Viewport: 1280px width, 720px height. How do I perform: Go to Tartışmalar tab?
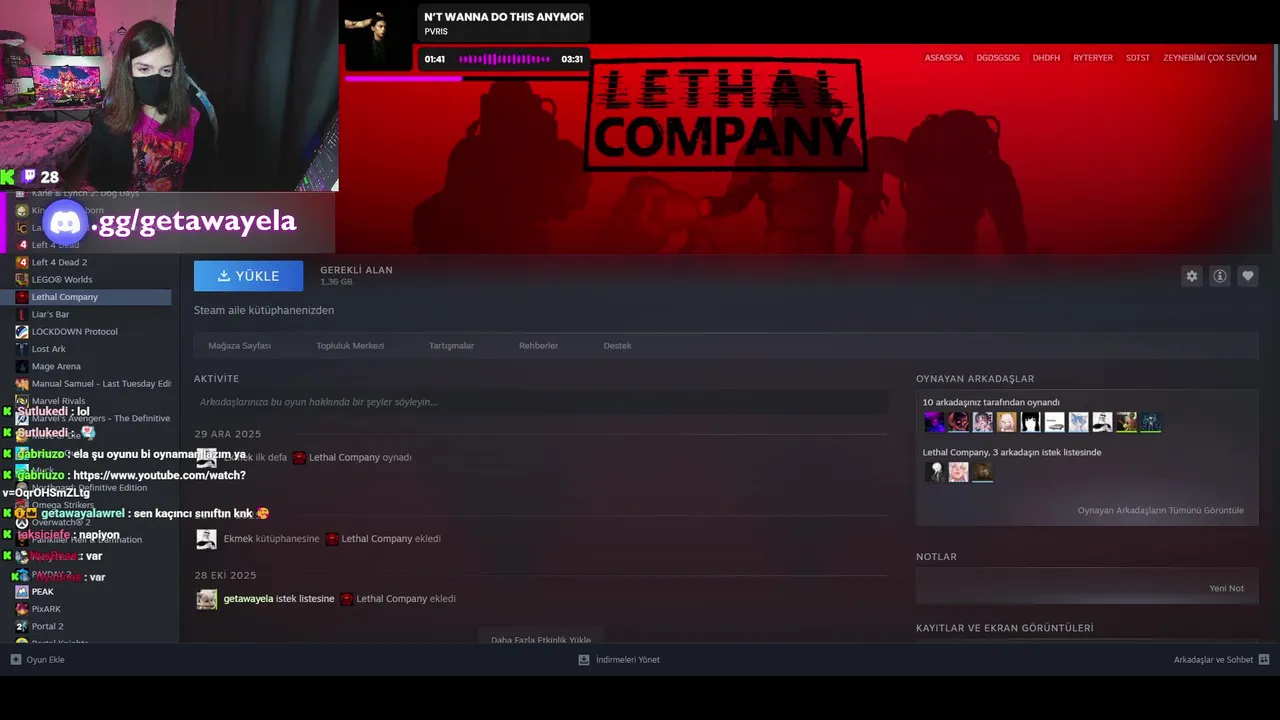(x=451, y=346)
